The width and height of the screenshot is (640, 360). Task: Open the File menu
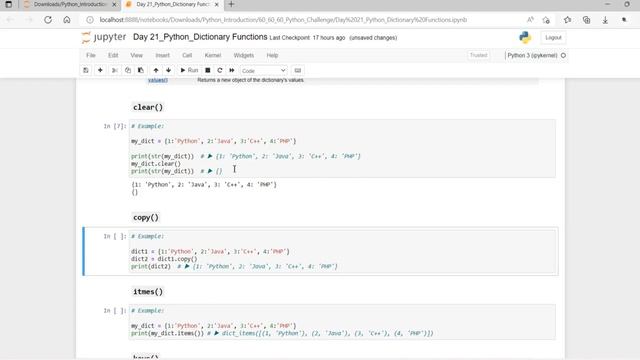click(x=91, y=55)
